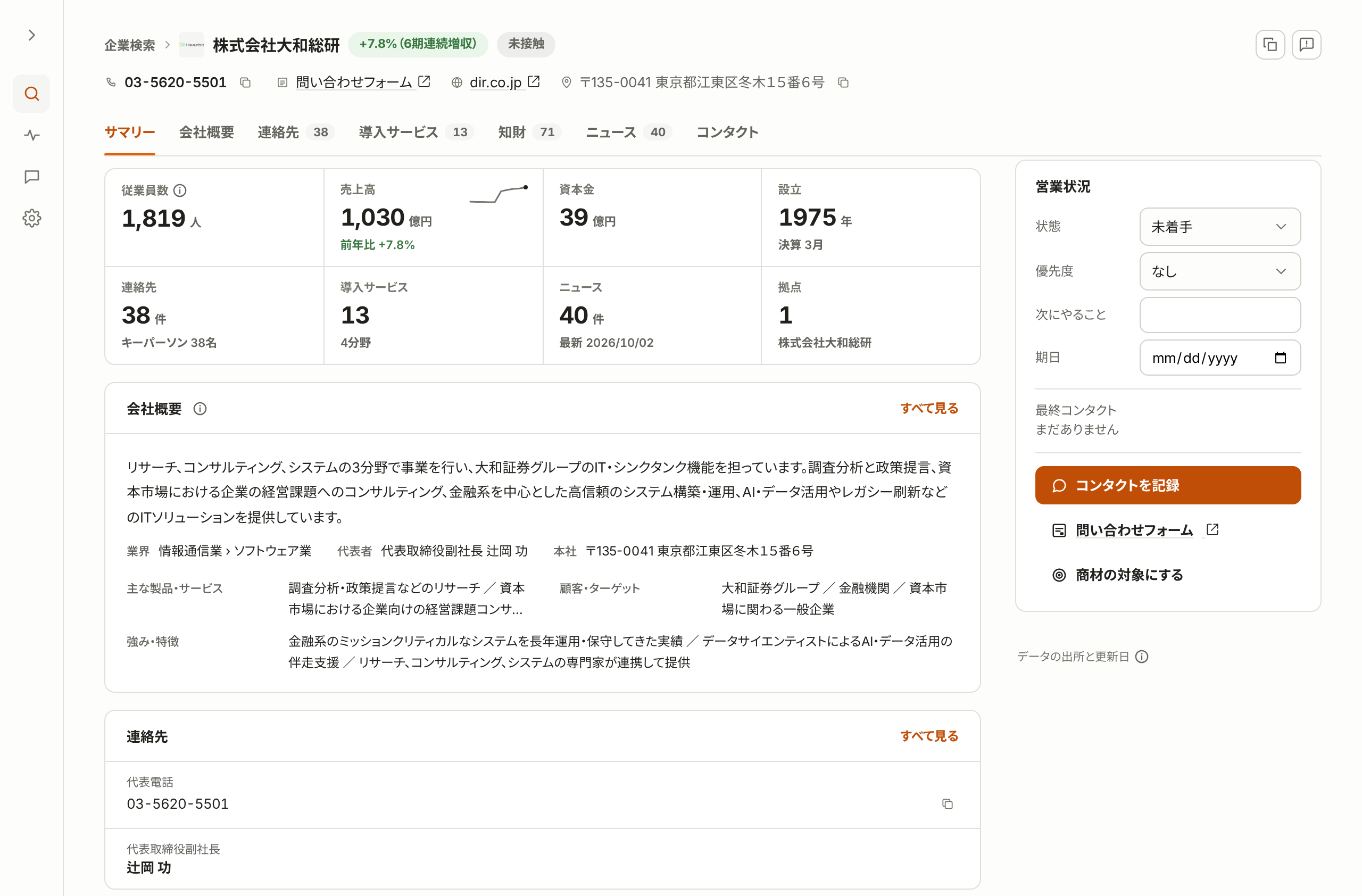1362x896 pixels.
Task: Click the feedback report icon at top right
Action: [1307, 45]
